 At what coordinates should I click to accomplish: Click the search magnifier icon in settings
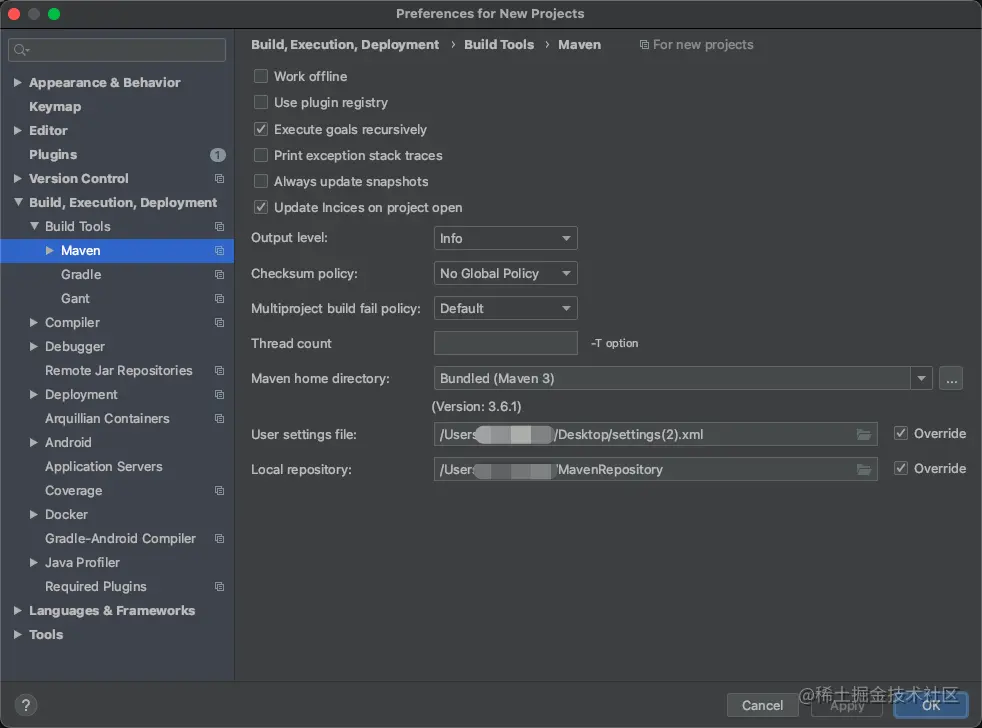[x=21, y=50]
